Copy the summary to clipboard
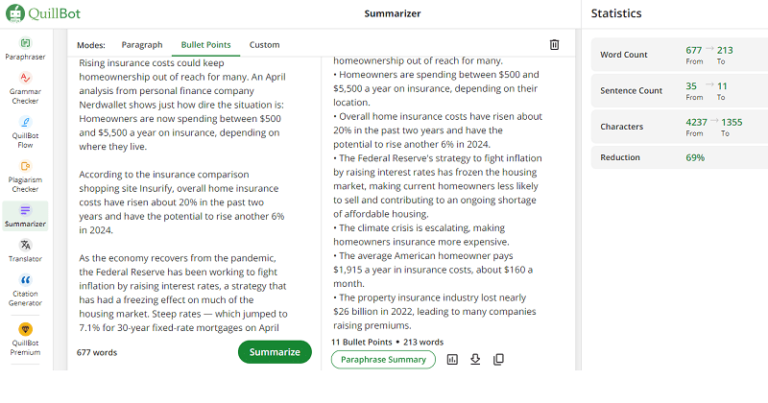 coord(498,360)
